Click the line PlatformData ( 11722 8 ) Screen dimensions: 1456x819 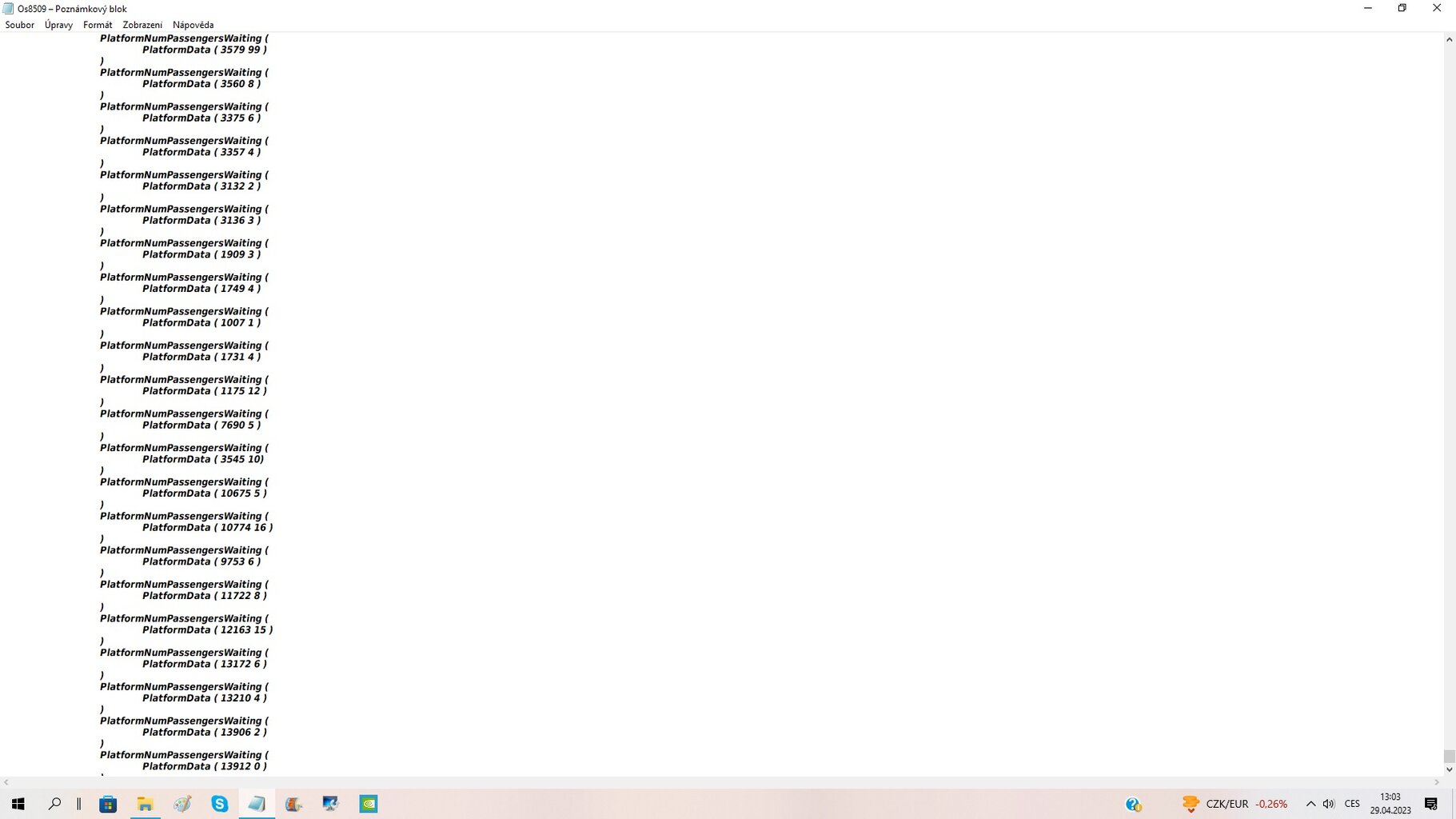tap(205, 596)
